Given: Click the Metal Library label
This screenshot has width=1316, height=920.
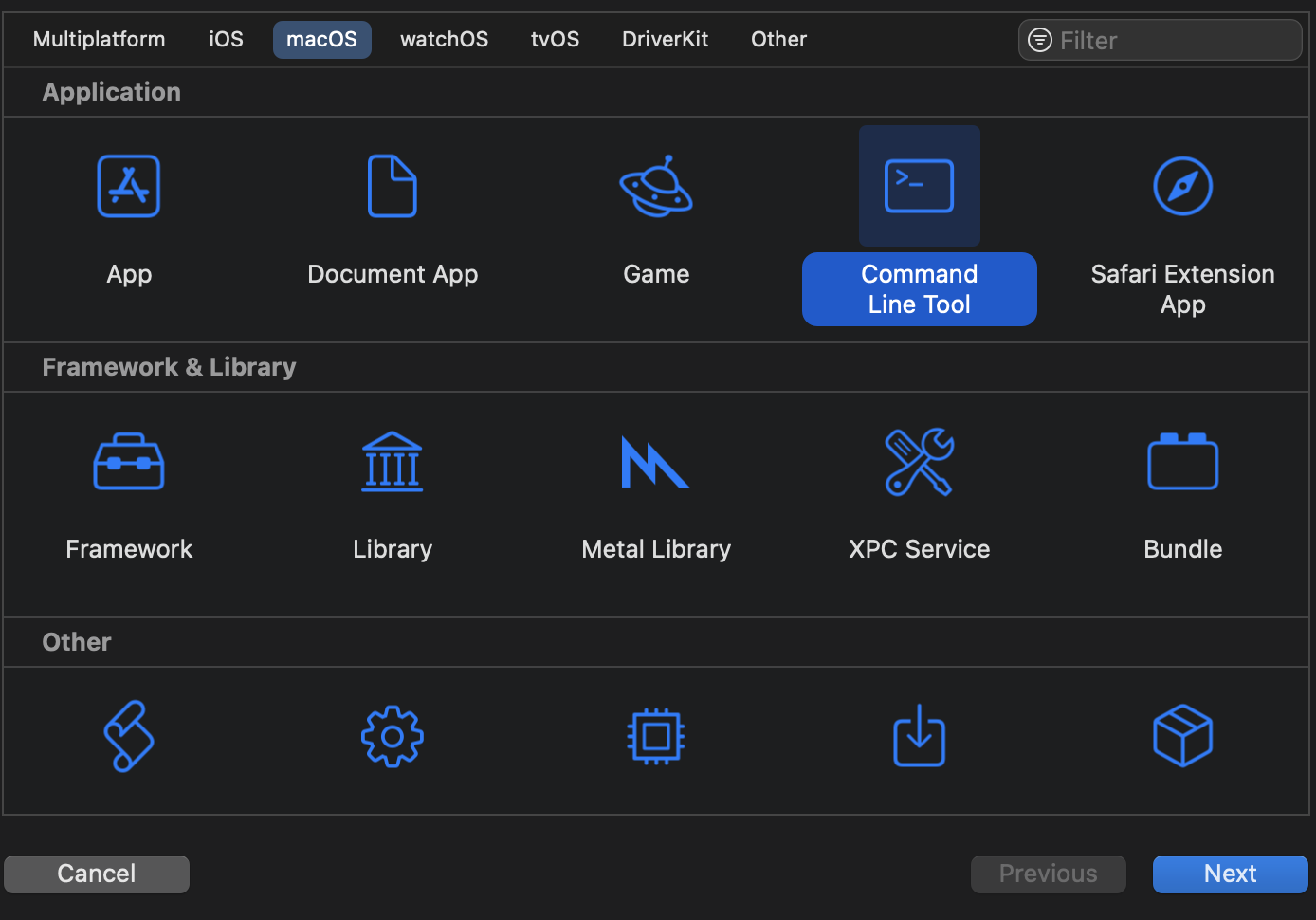Looking at the screenshot, I should click(656, 549).
